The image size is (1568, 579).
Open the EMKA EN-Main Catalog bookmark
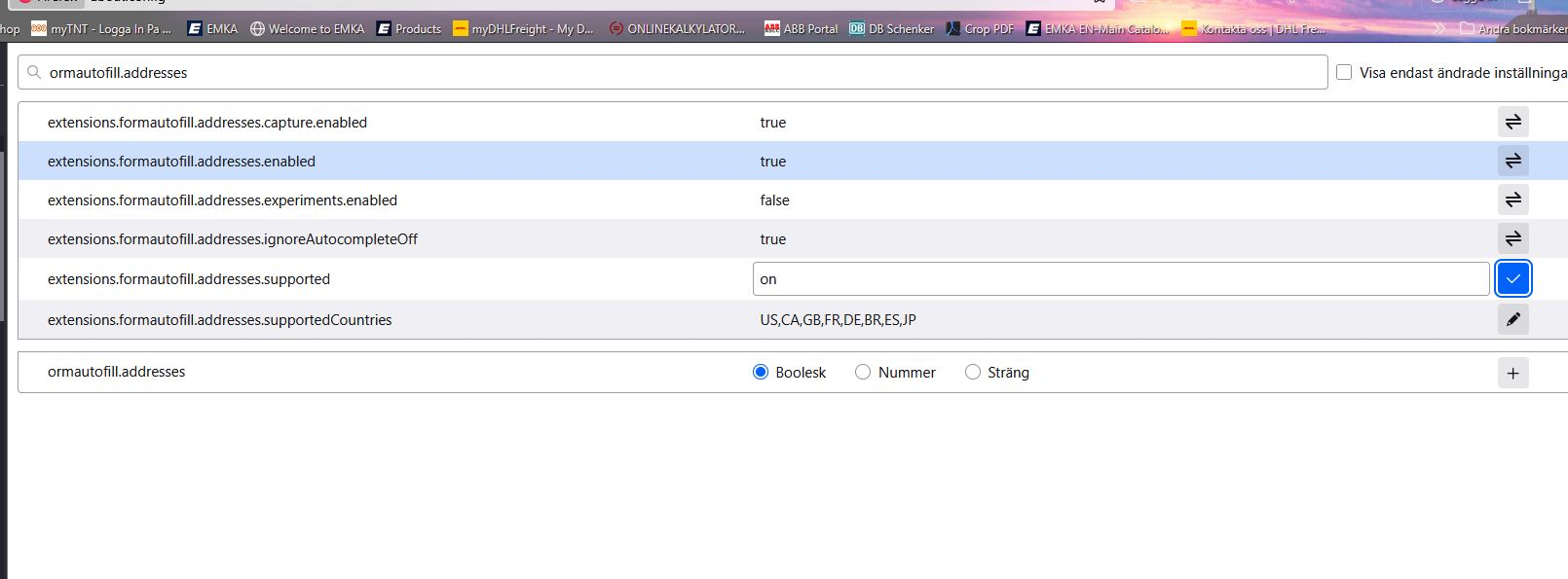pos(1098,29)
